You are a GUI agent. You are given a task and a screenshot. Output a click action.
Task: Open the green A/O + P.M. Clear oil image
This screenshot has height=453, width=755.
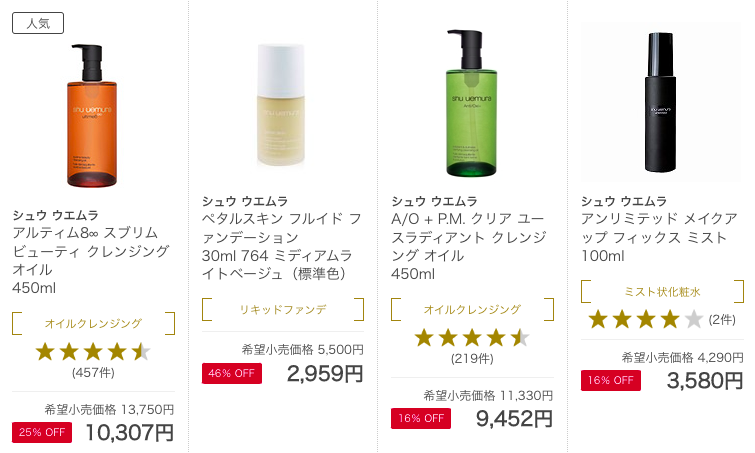tap(471, 106)
